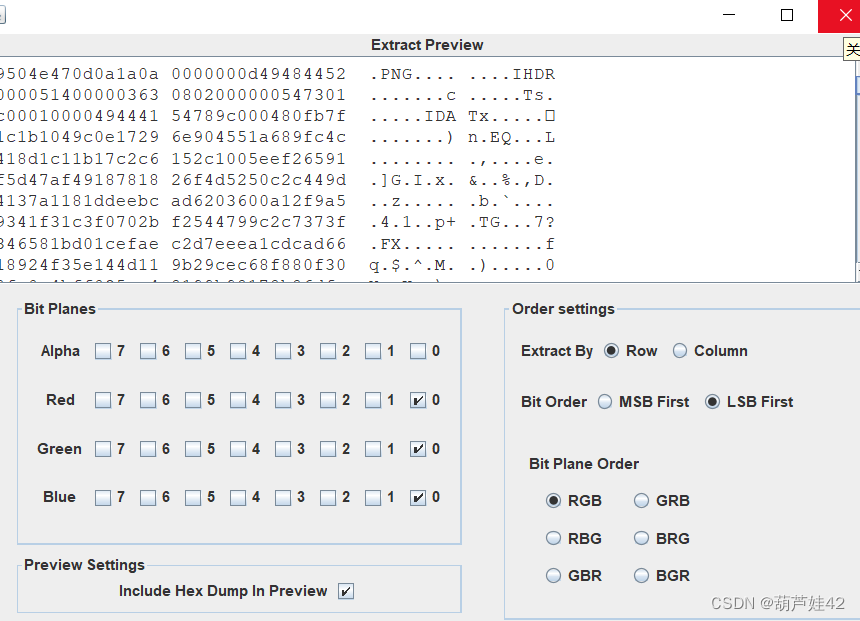The width and height of the screenshot is (860, 621).
Task: Click hex value '0802000000547301'
Action: pyautogui.click(x=258, y=95)
